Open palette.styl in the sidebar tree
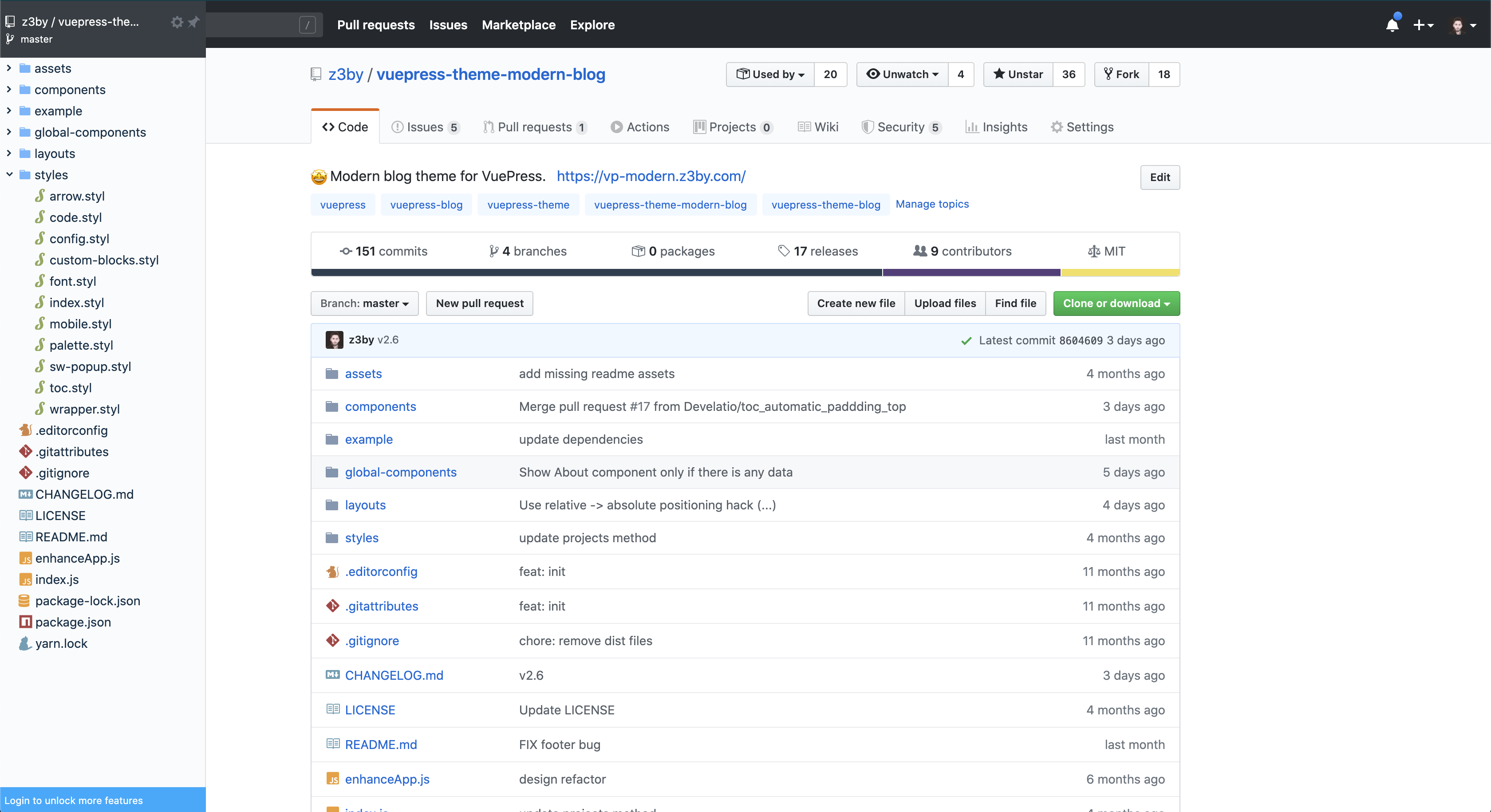The width and height of the screenshot is (1491, 812). [x=81, y=345]
